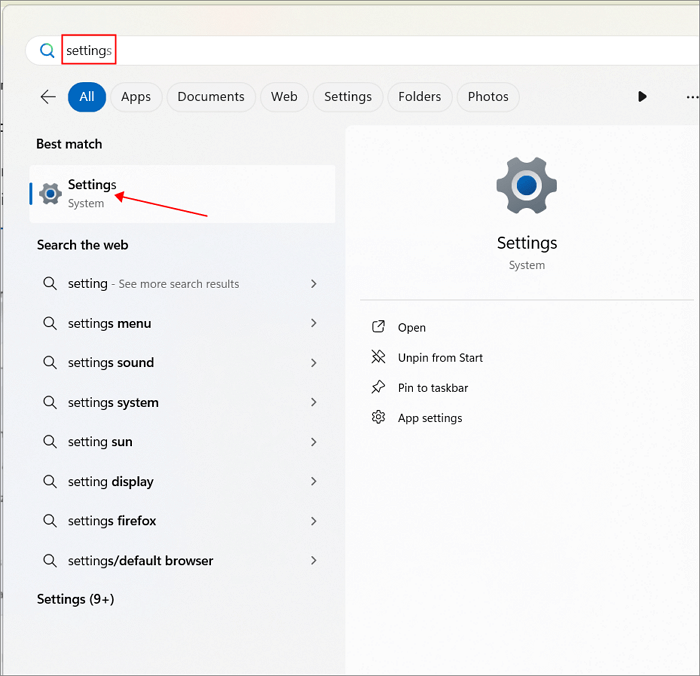Click magnifier icon beside 'settings/default browser'
The height and width of the screenshot is (676, 700).
[50, 560]
